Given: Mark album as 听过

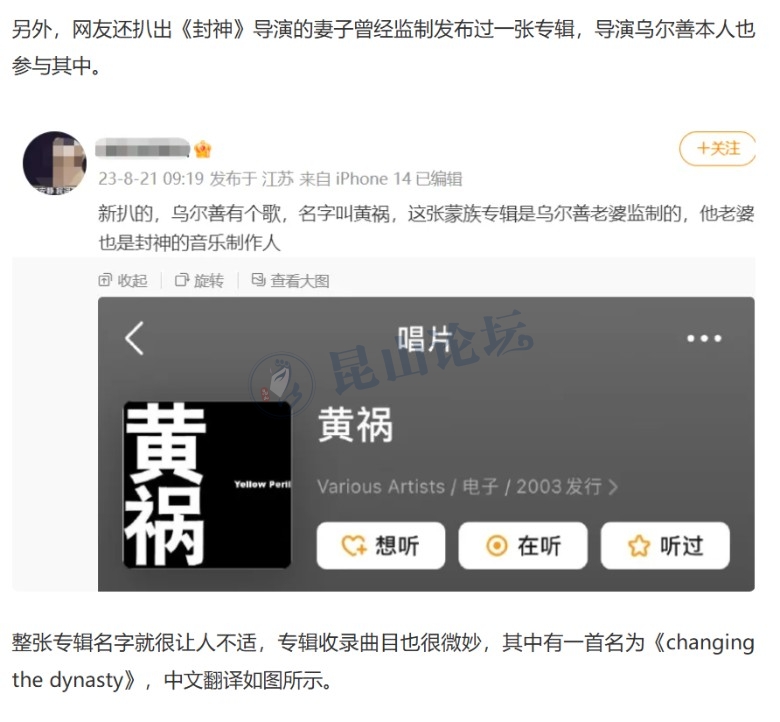Looking at the screenshot, I should 665,546.
